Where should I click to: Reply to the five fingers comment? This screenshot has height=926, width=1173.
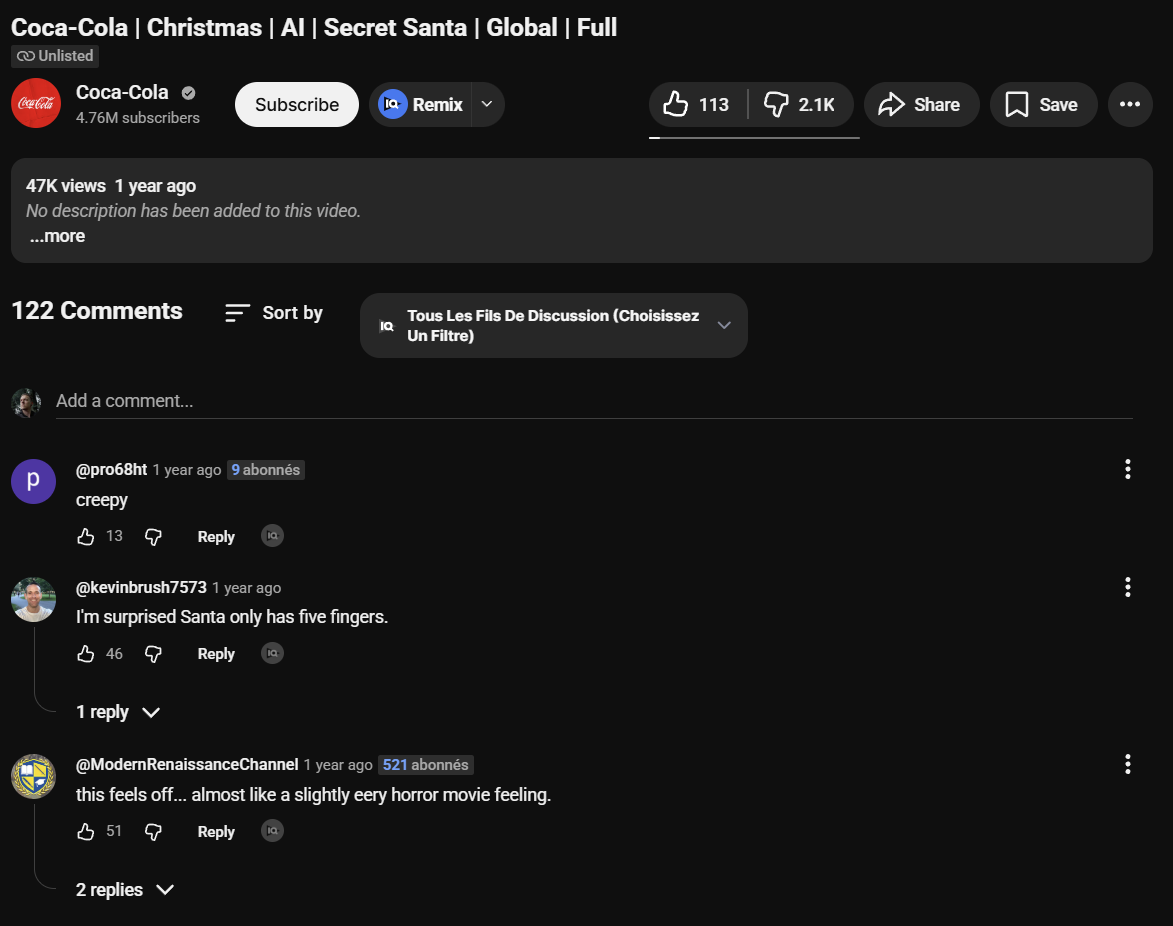coord(215,654)
